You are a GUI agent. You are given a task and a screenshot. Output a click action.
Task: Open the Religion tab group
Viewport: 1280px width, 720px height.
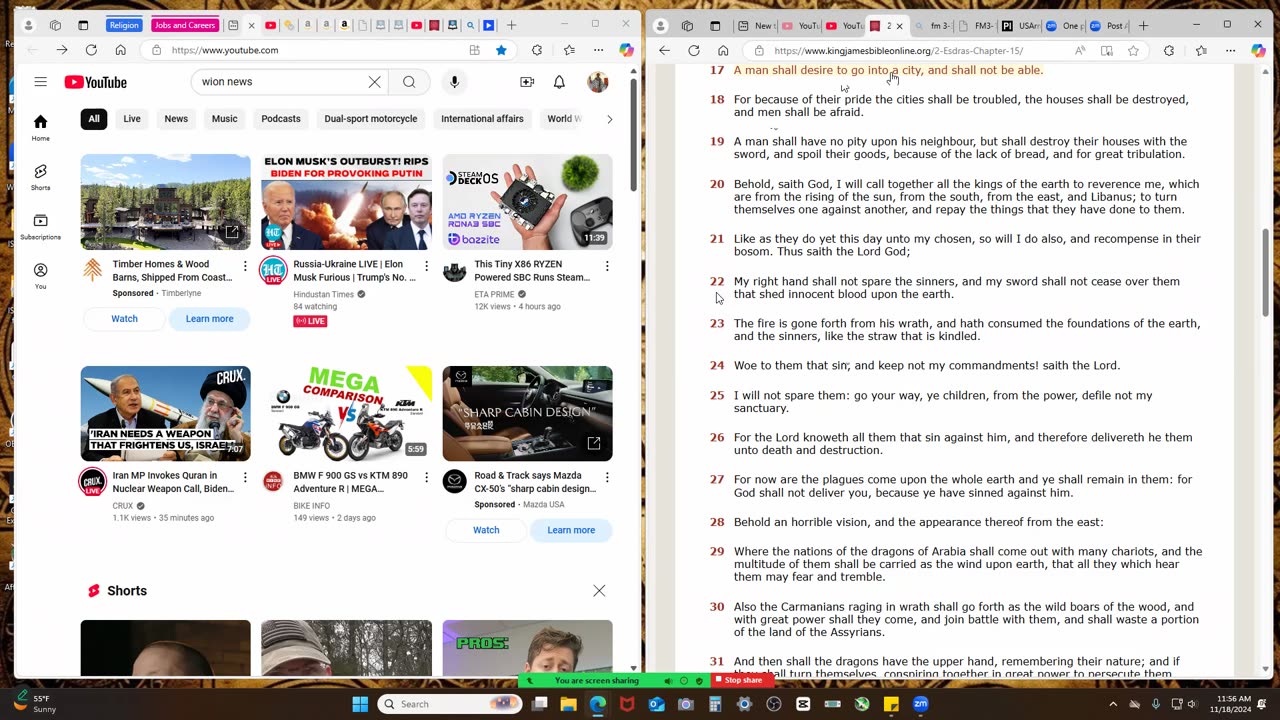coord(124,25)
